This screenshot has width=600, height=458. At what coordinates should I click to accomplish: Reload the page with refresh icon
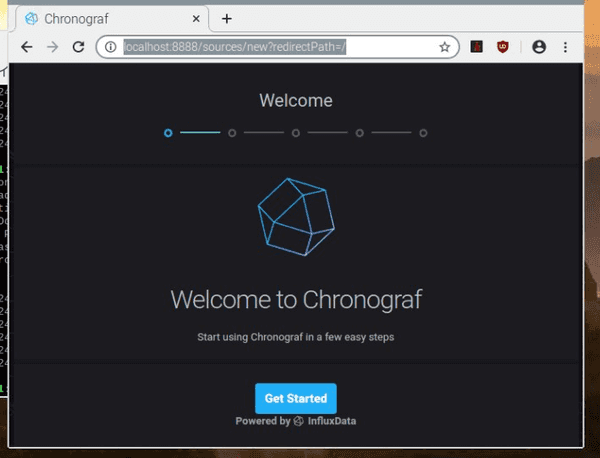coord(79,47)
